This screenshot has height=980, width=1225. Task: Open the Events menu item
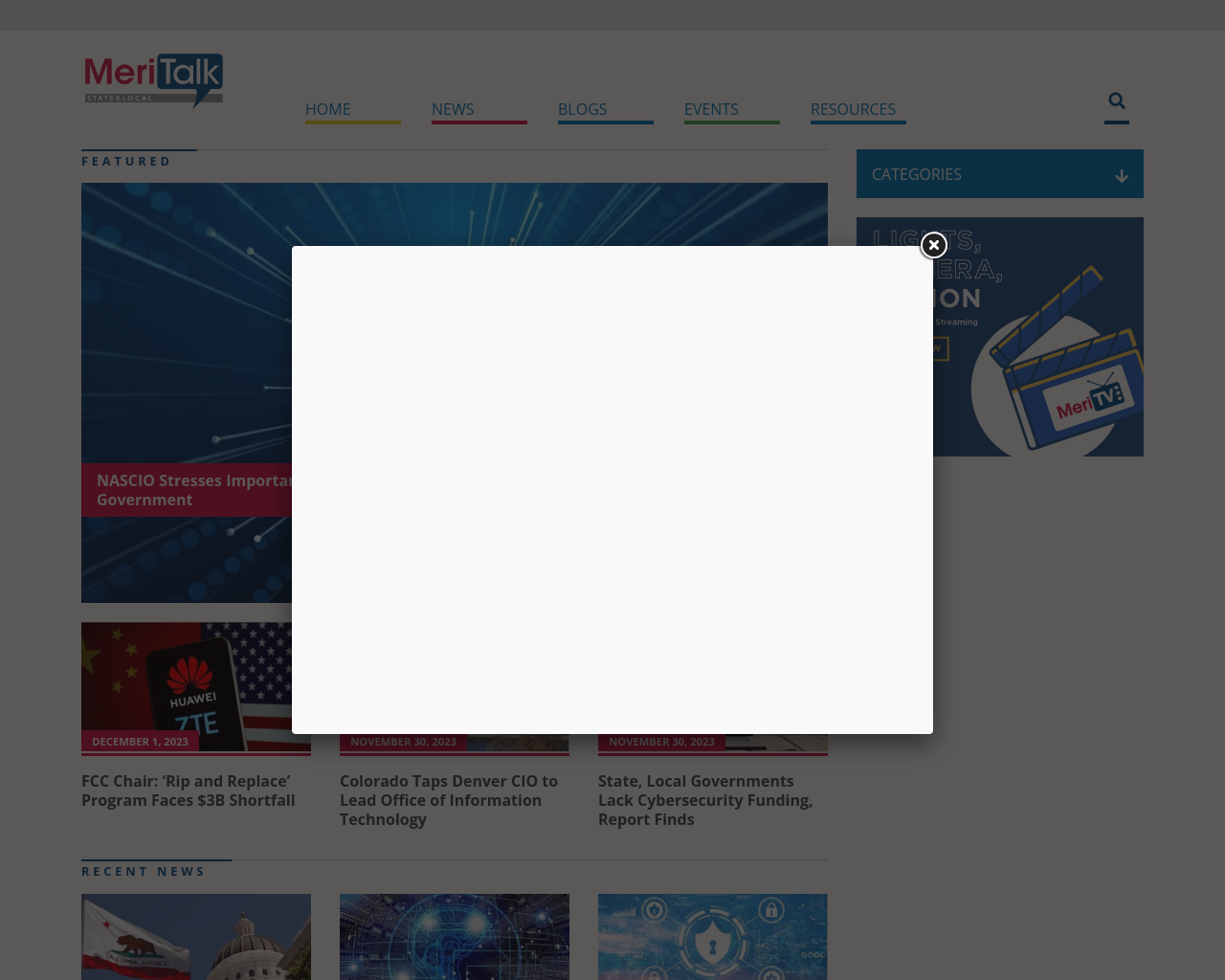(711, 109)
